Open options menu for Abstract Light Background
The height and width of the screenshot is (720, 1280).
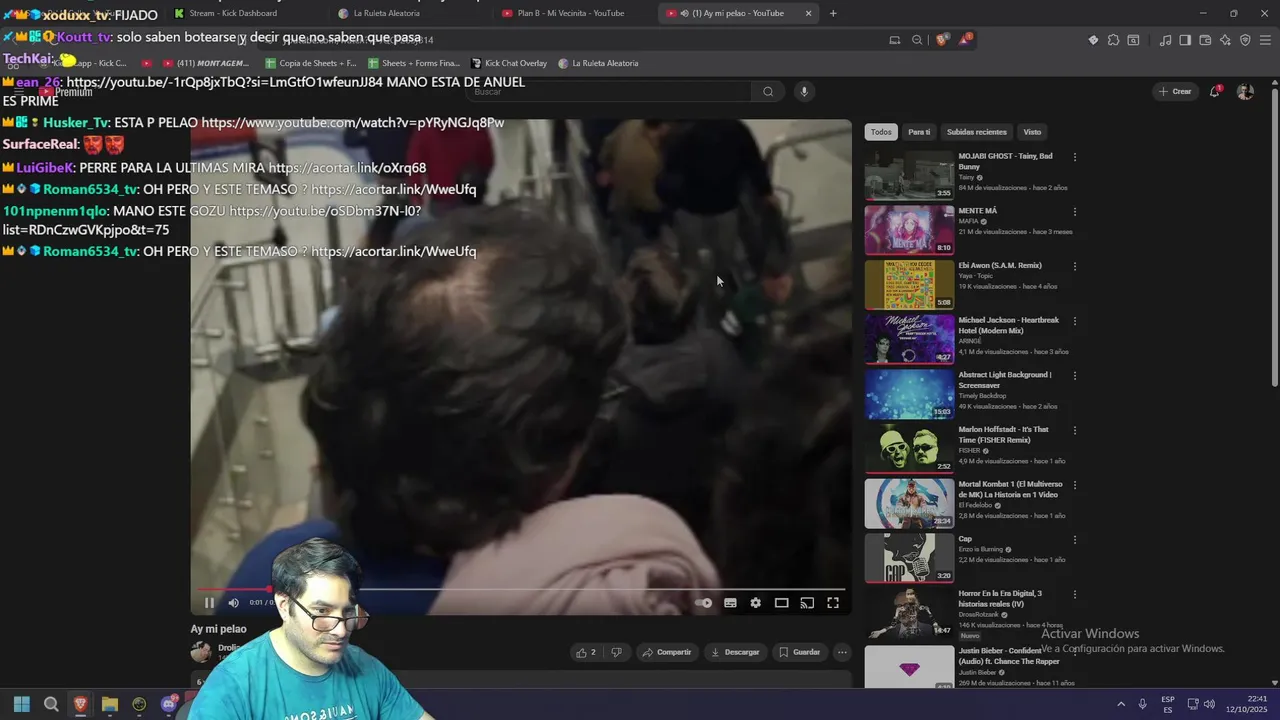tap(1075, 376)
